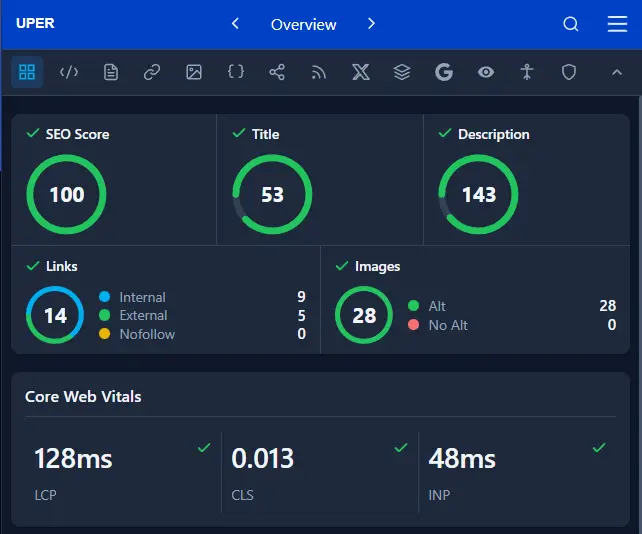Select the Alt images row
Screen dimensions: 642x534
(x=512, y=306)
